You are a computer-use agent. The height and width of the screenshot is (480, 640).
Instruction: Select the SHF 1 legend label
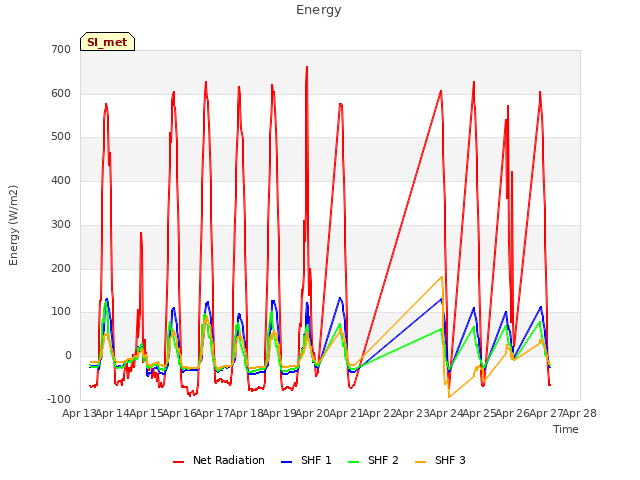point(316,460)
